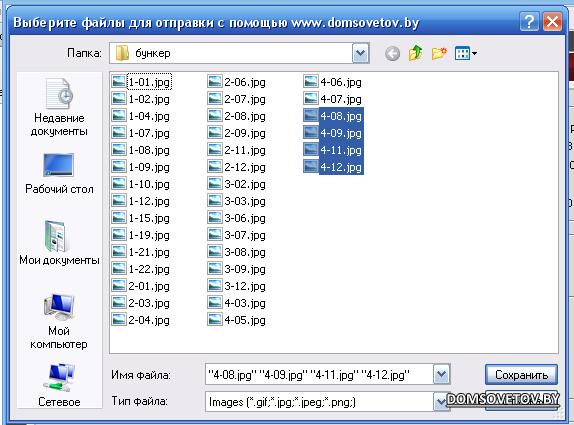Go up one folder level
The width and height of the screenshot is (574, 425).
pyautogui.click(x=415, y=53)
